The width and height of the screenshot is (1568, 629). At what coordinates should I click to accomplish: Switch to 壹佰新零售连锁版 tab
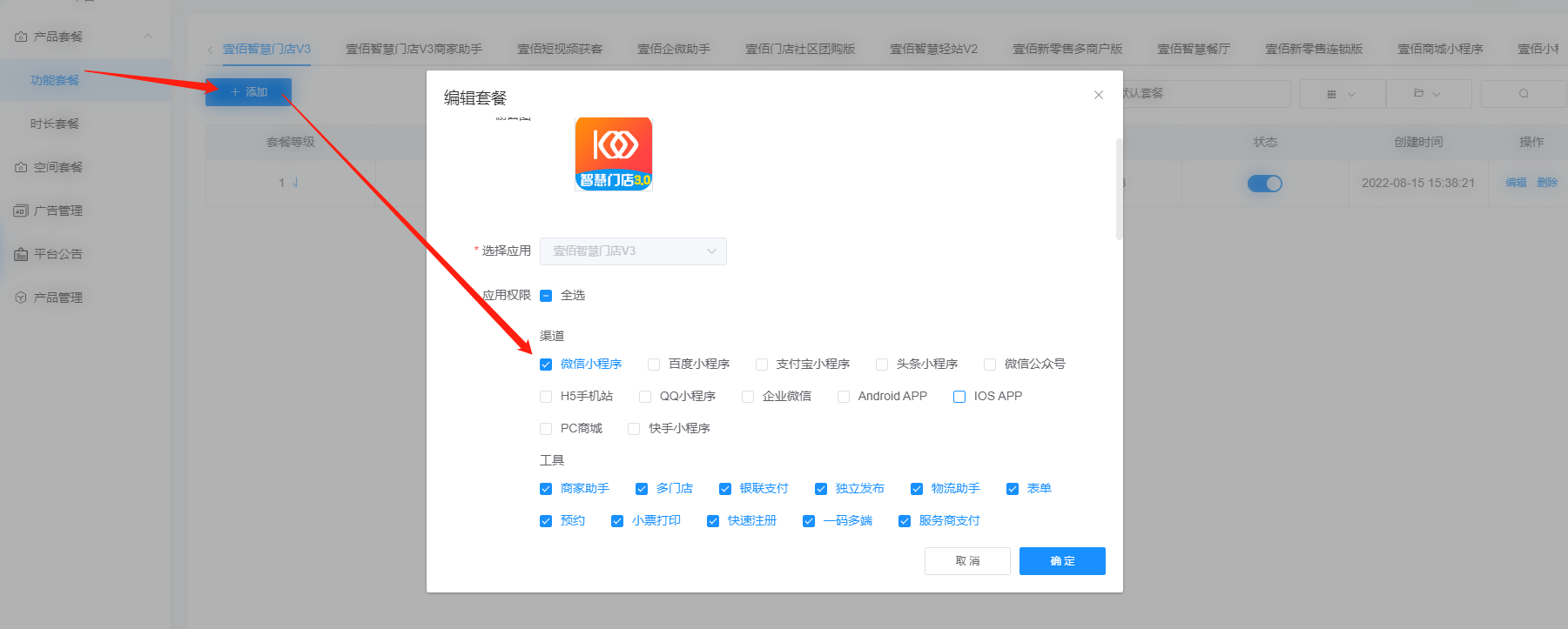(1314, 49)
